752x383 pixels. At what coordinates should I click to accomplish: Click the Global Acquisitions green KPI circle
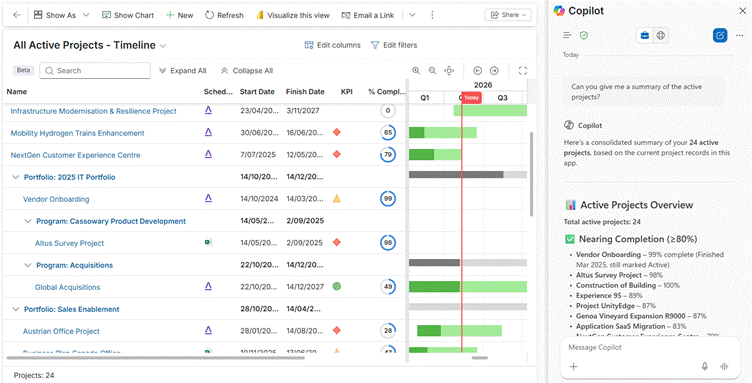tap(337, 286)
